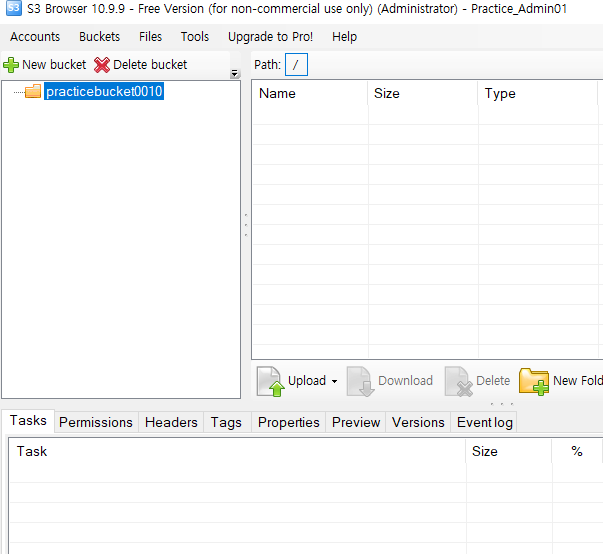
Task: Click the Delete files button label
Action: [x=493, y=381]
